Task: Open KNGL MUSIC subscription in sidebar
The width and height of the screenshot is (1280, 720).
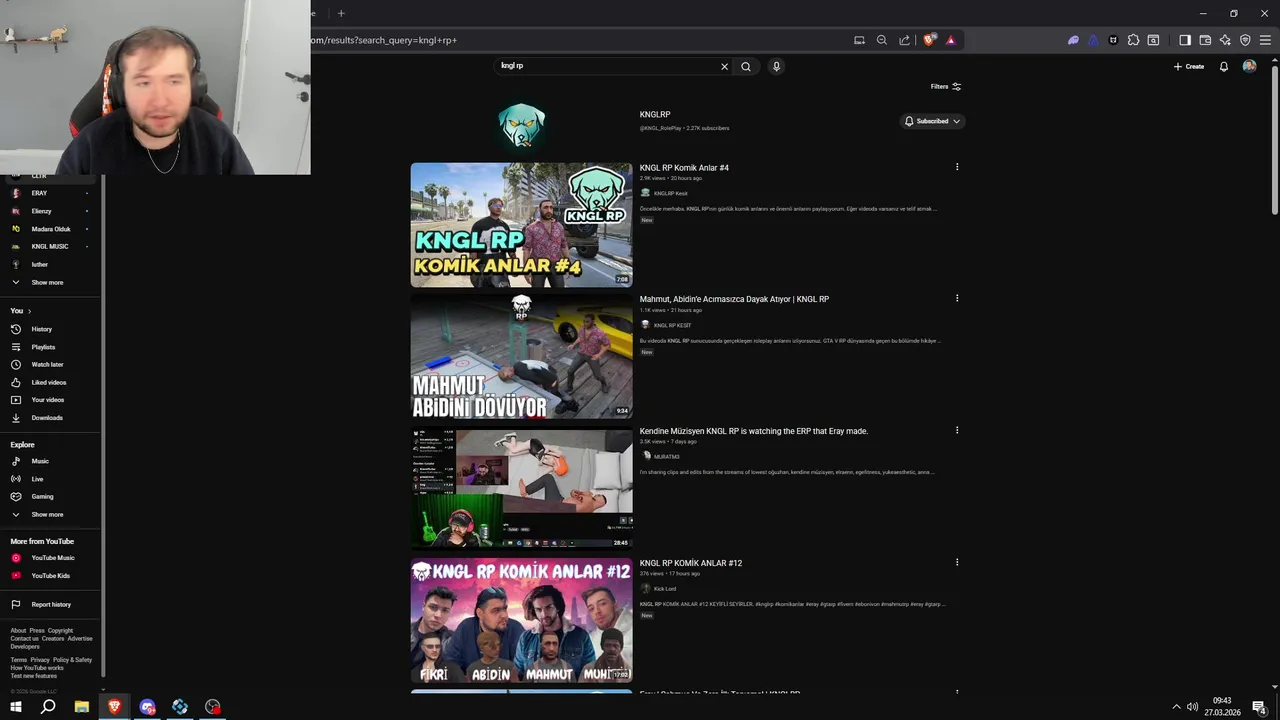Action: pos(50,246)
